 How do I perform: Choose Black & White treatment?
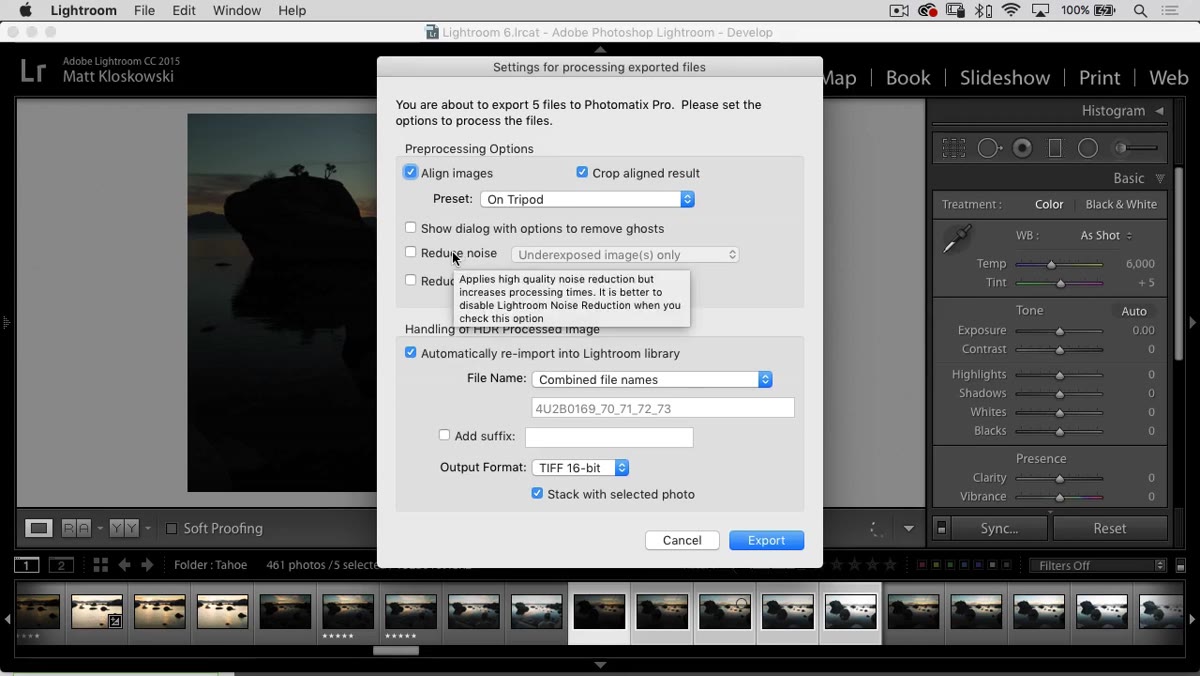[x=1121, y=204]
